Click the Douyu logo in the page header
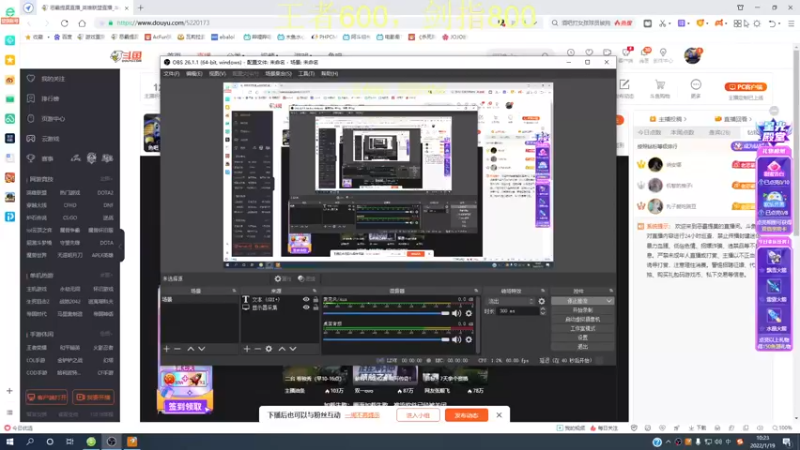 [126, 56]
